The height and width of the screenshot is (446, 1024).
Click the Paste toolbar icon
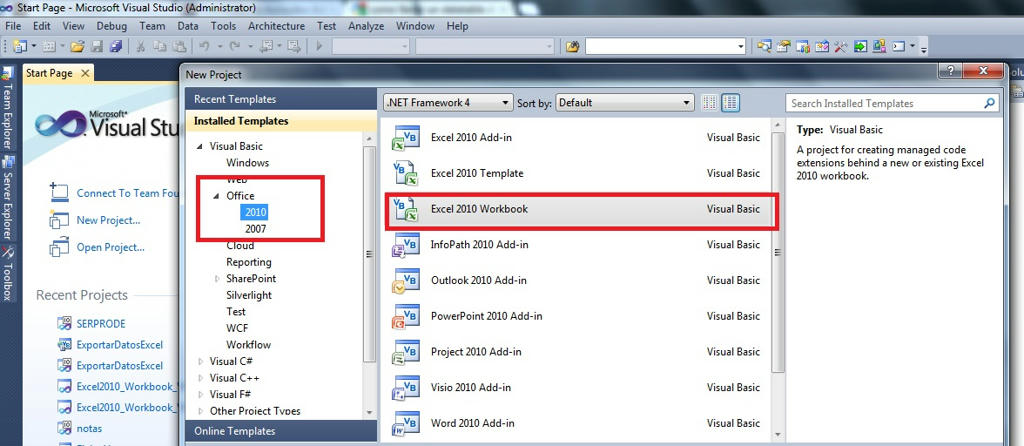pyautogui.click(x=178, y=46)
